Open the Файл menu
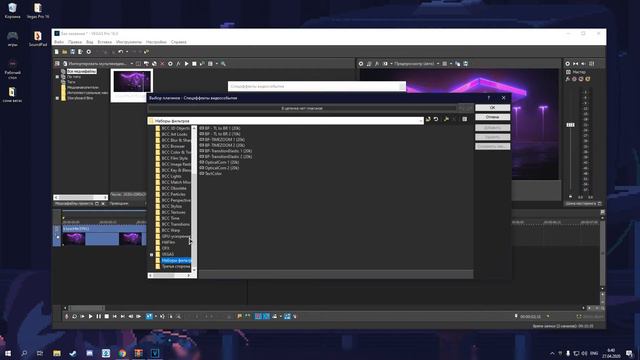The height and width of the screenshot is (360, 640). coord(59,42)
